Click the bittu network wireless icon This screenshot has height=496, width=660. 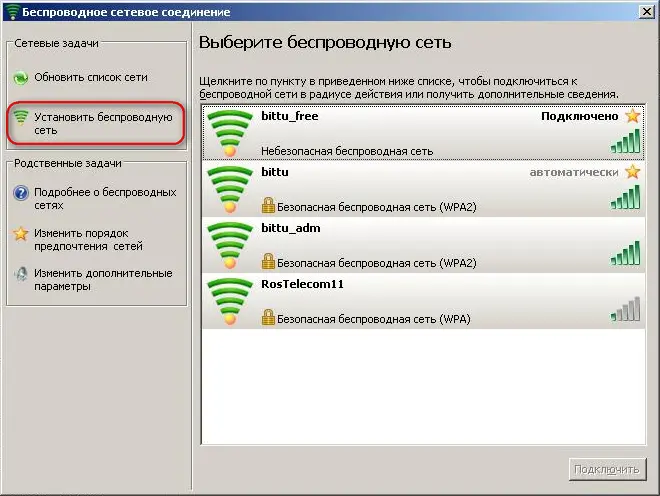pos(230,189)
